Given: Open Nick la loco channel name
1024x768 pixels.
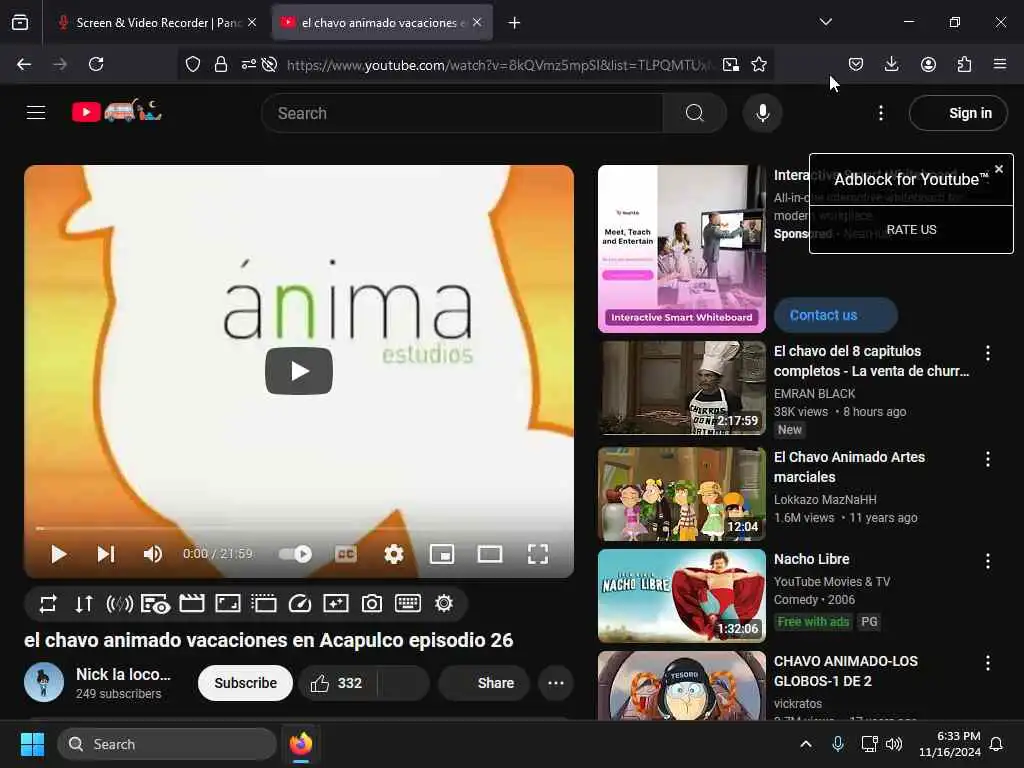Looking at the screenshot, I should (123, 675).
